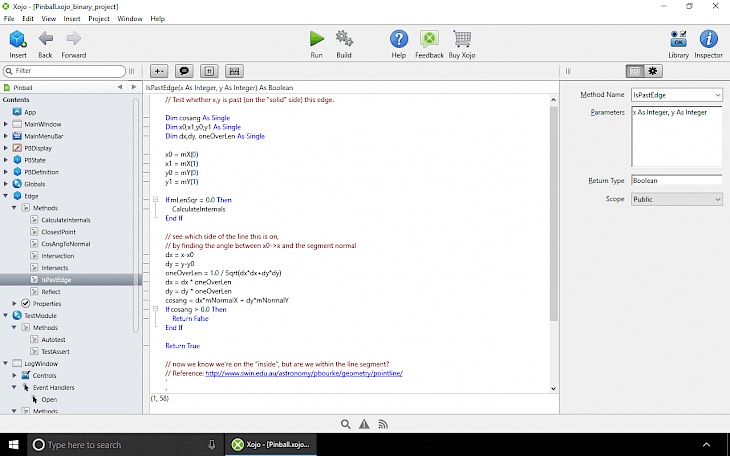
Task: Expand the PBDefinition tree node
Action: (x=6, y=172)
